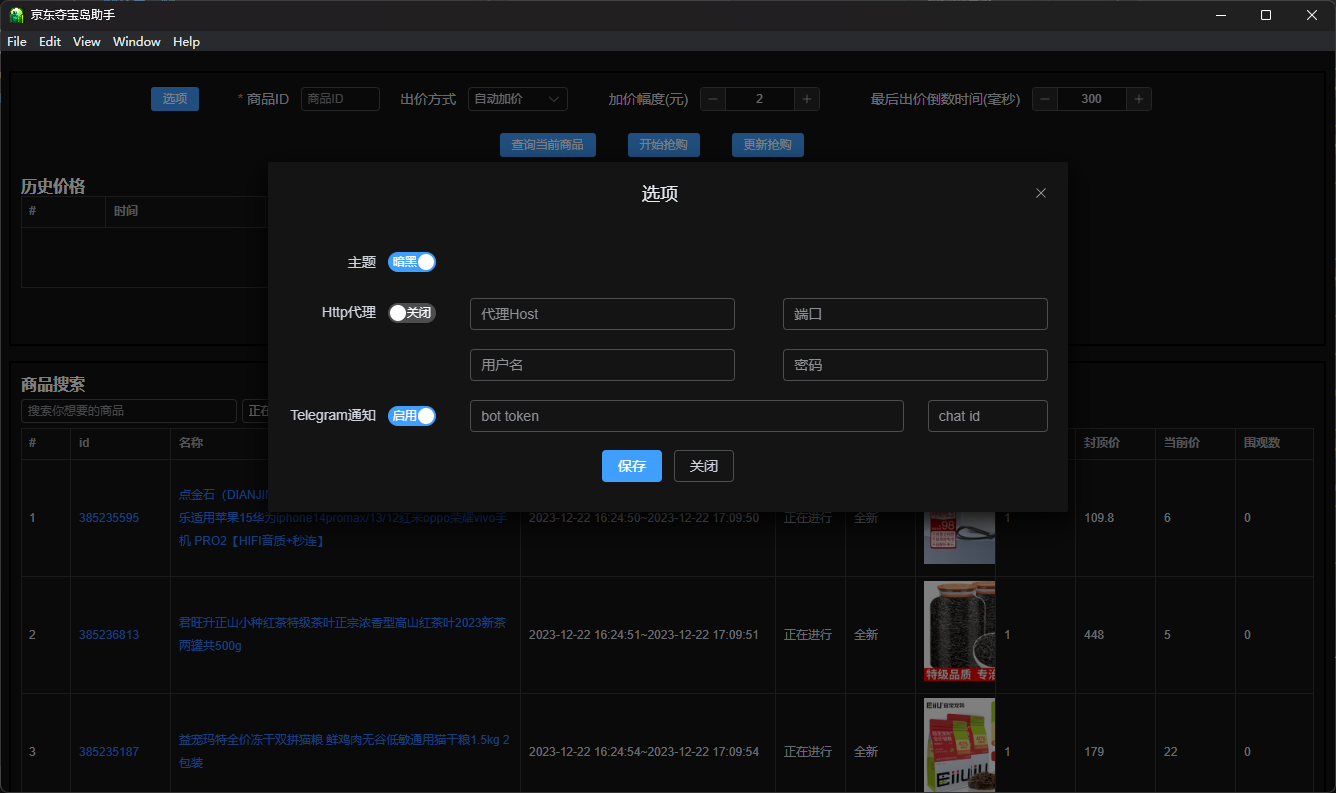
Task: Decrease 加价幅度 with the minus button
Action: (x=713, y=99)
